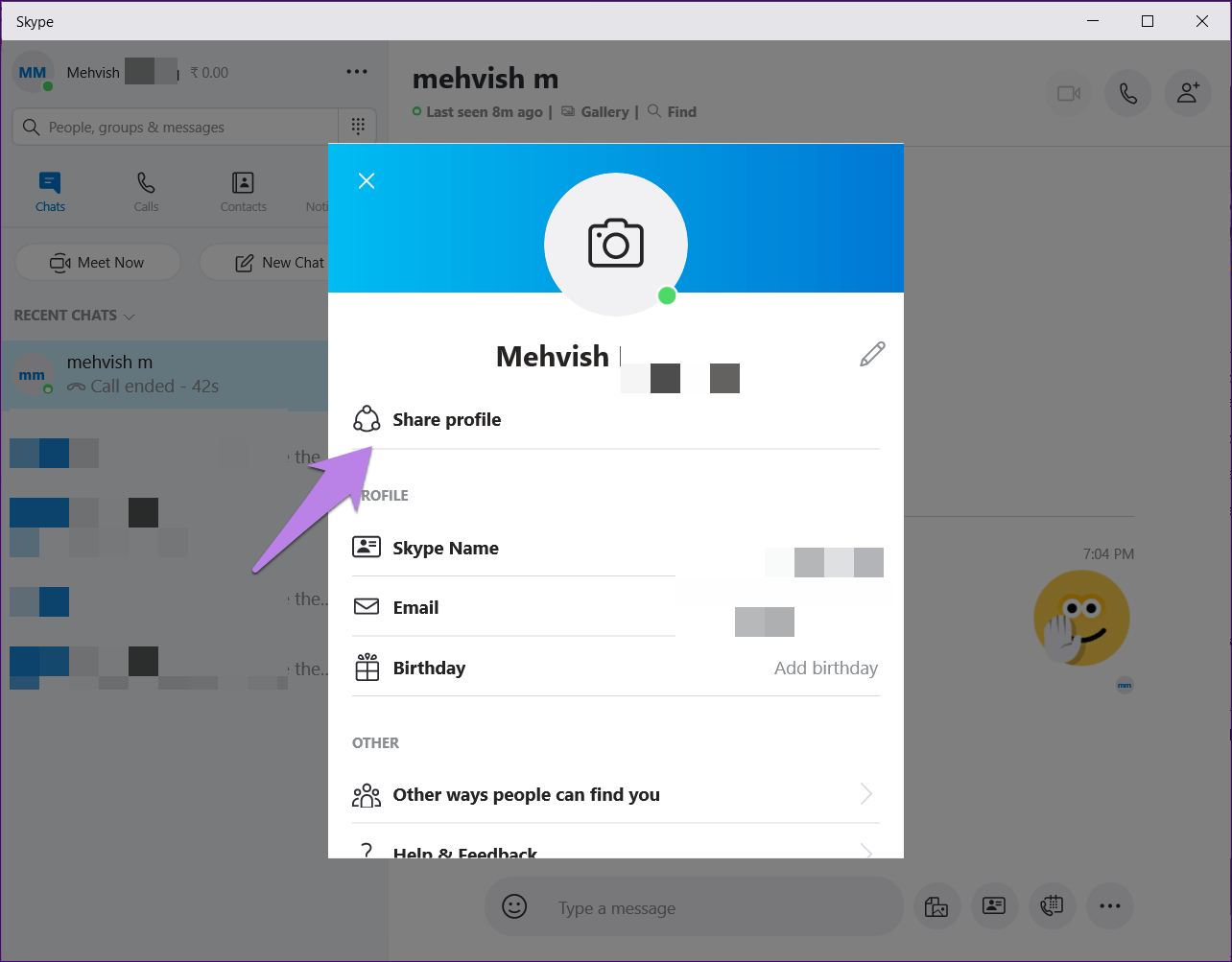Click the Birthday gift icon
Image resolution: width=1232 pixels, height=962 pixels.
tap(367, 668)
